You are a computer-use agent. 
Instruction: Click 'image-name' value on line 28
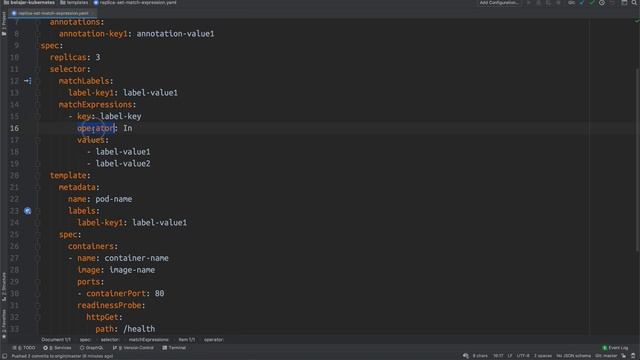point(132,270)
